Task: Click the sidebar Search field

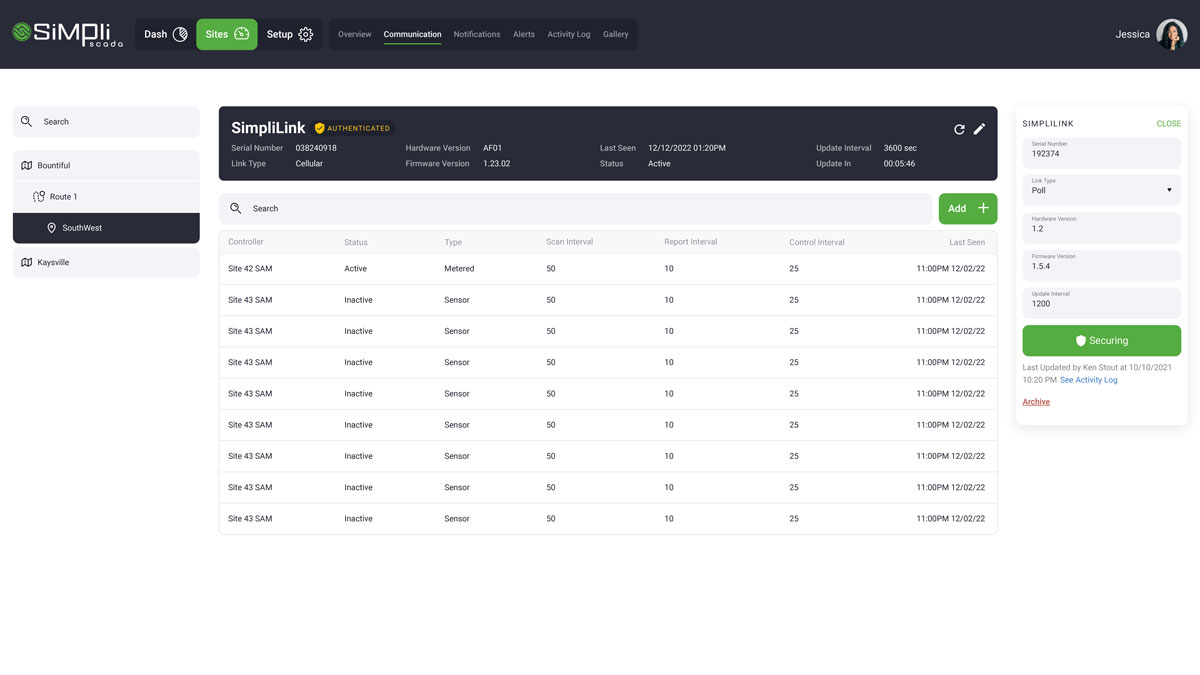Action: click(x=106, y=122)
